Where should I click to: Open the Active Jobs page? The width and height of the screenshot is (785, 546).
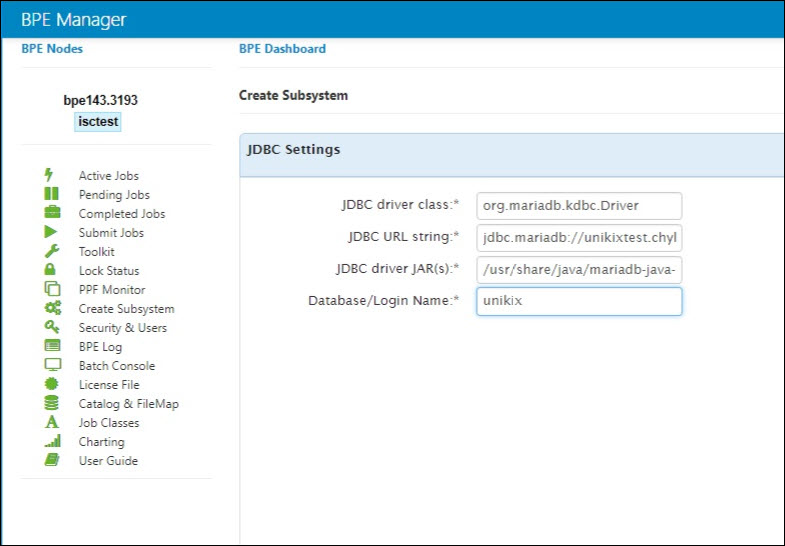pos(109,176)
